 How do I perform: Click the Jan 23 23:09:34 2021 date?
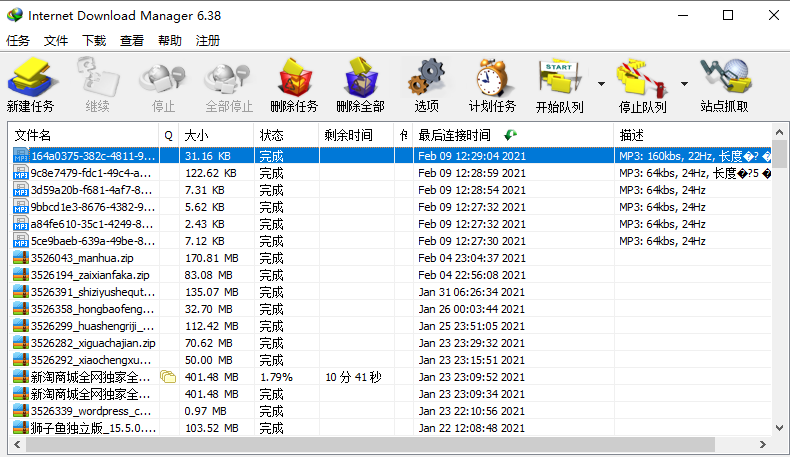click(x=472, y=394)
